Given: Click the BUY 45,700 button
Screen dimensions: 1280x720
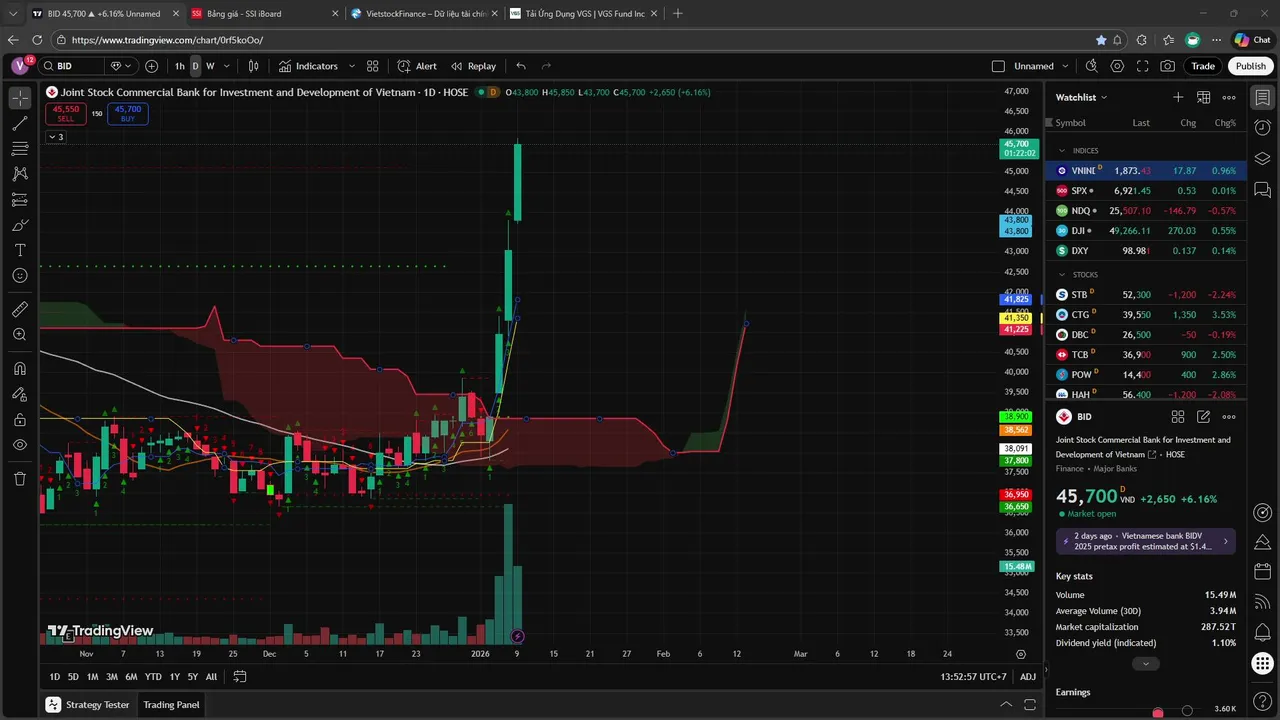Looking at the screenshot, I should 128,114.
